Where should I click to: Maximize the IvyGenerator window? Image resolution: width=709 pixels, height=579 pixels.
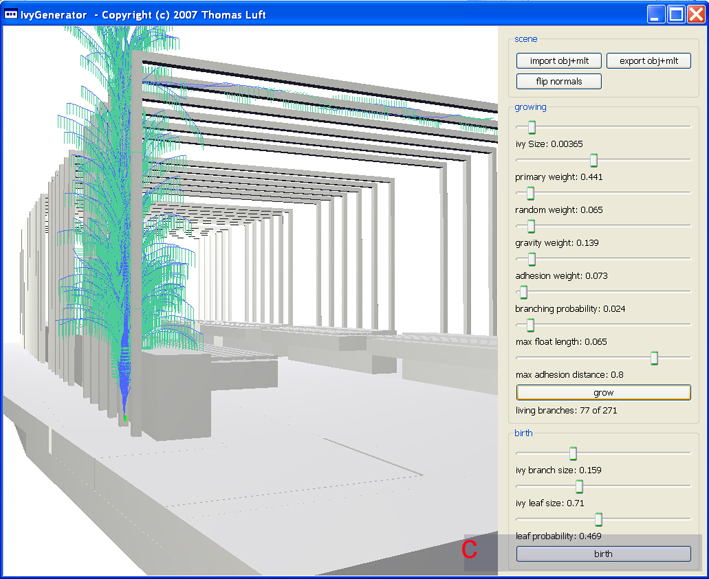point(676,13)
